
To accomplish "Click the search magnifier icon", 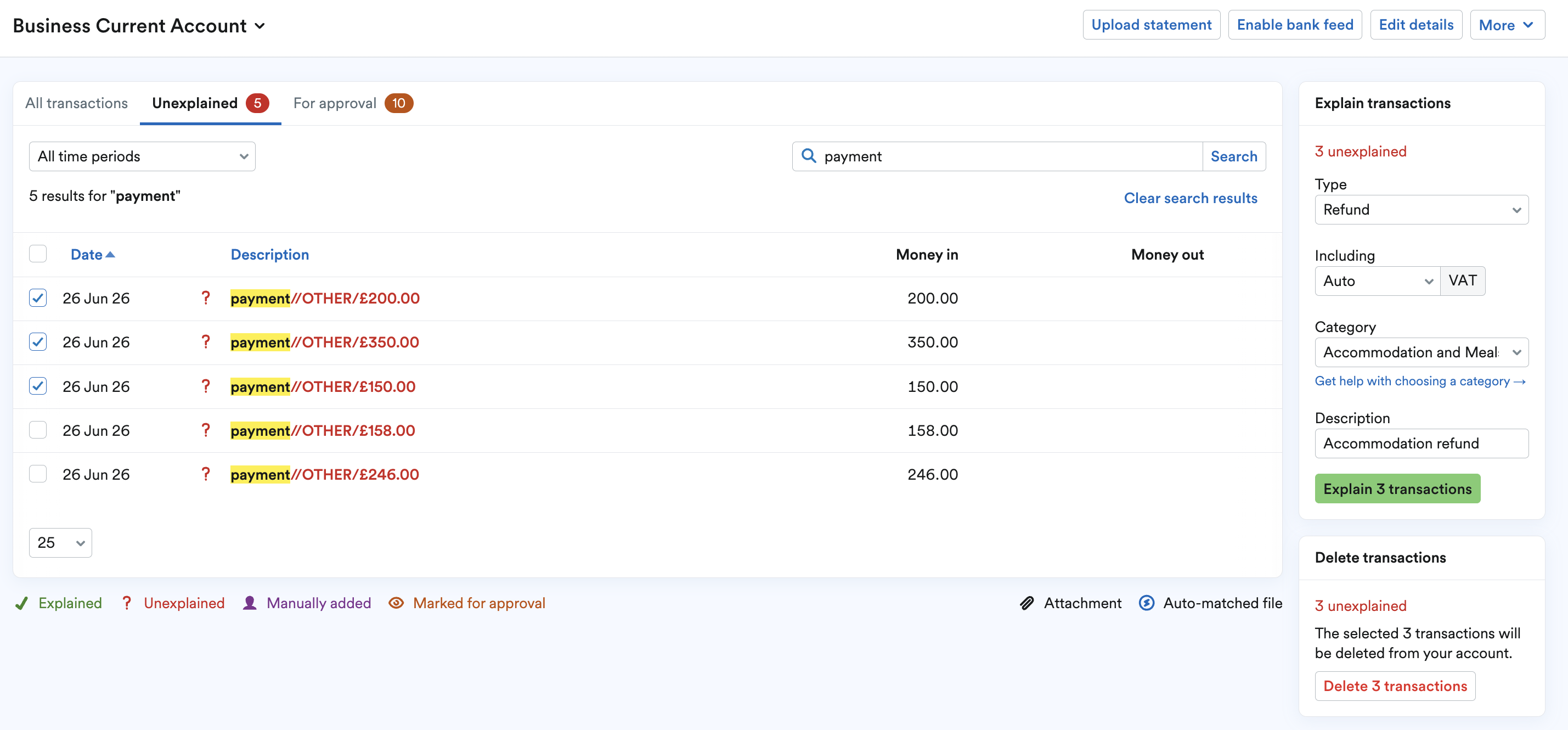I will [808, 156].
